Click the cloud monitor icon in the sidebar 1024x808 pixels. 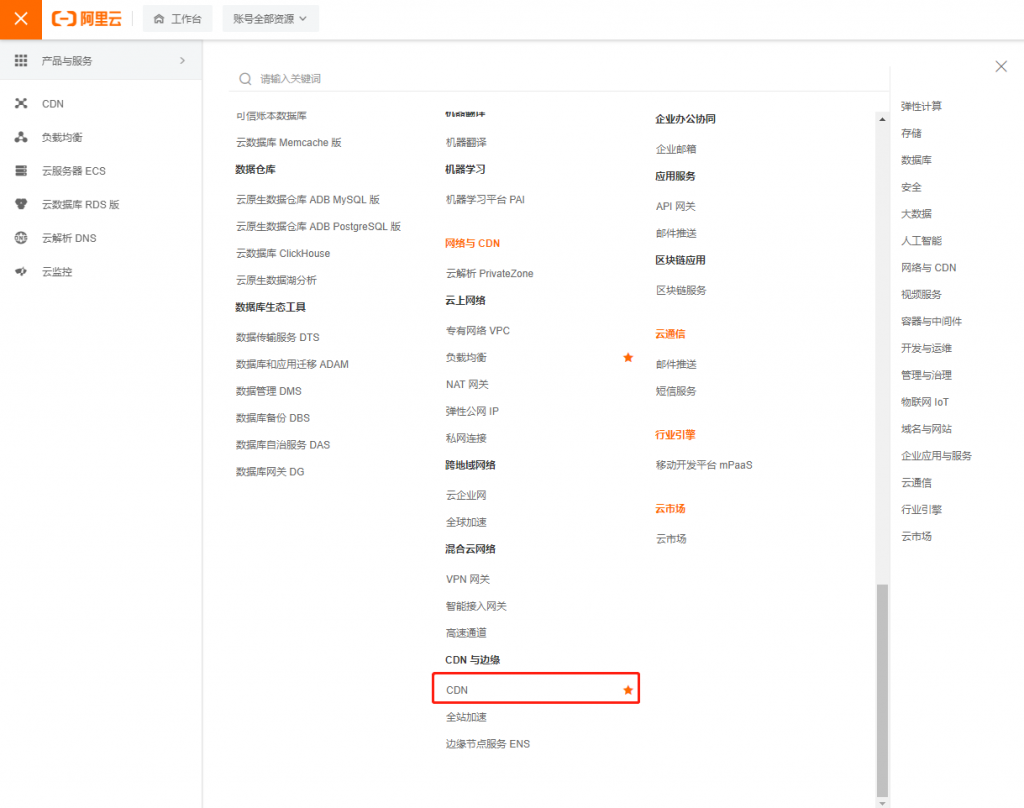tap(21, 271)
